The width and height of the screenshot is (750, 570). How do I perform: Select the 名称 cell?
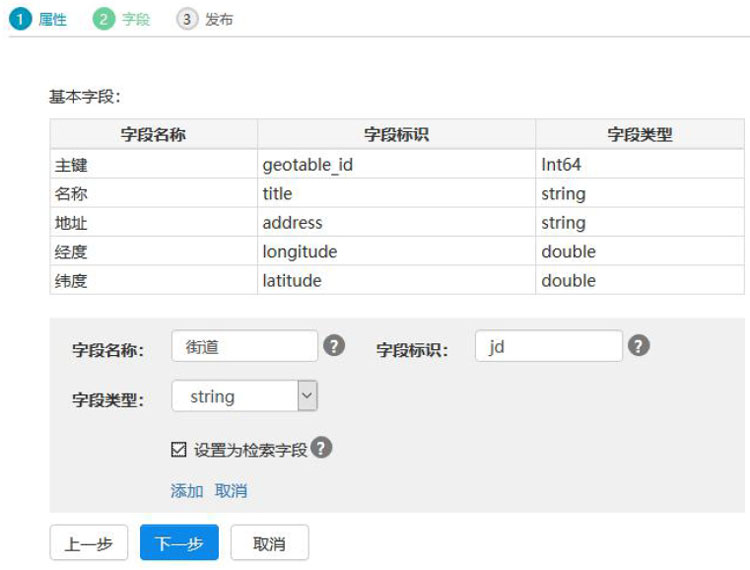154,194
